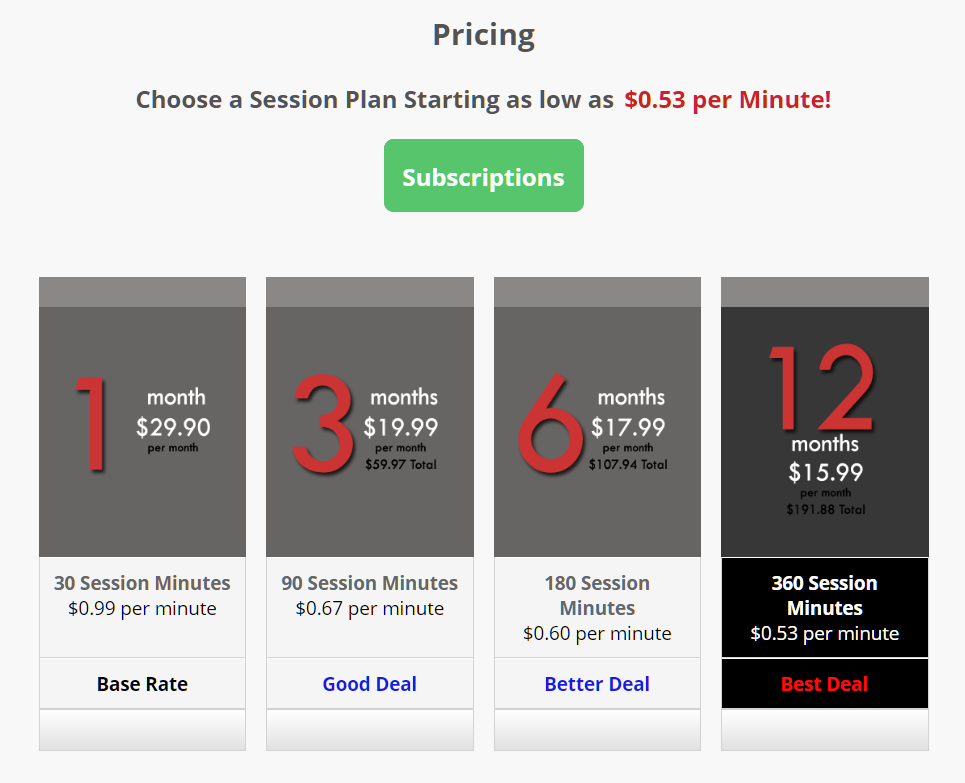The height and width of the screenshot is (783, 965).
Task: Click the 360 Session Minutes cell
Action: (825, 608)
